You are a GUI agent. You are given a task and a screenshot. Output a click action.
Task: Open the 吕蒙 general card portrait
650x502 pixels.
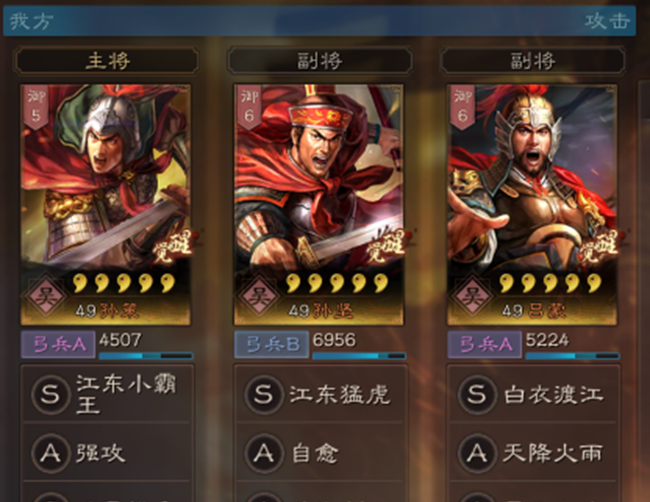(x=532, y=205)
